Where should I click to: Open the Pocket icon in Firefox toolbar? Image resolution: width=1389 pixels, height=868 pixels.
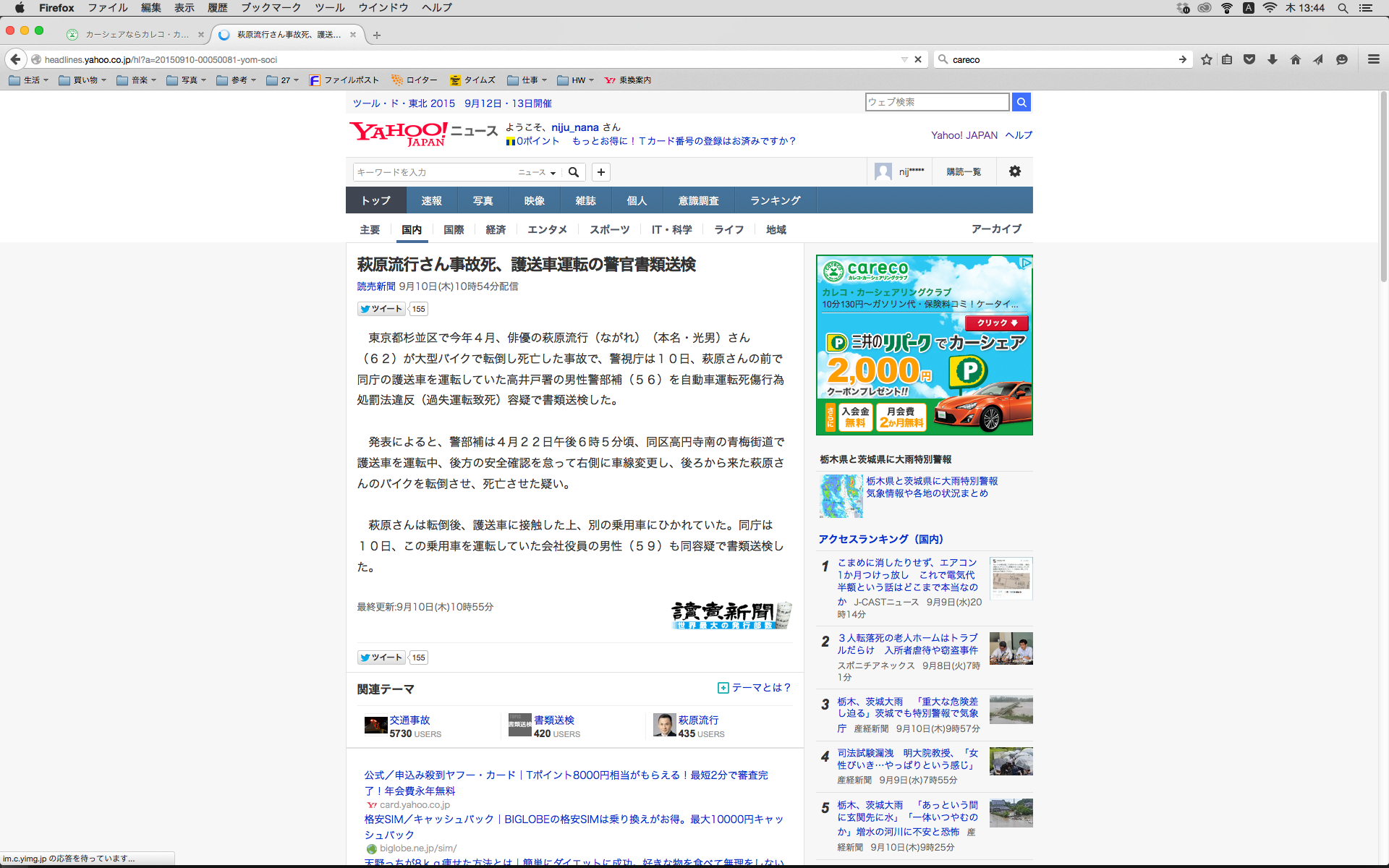1249,59
